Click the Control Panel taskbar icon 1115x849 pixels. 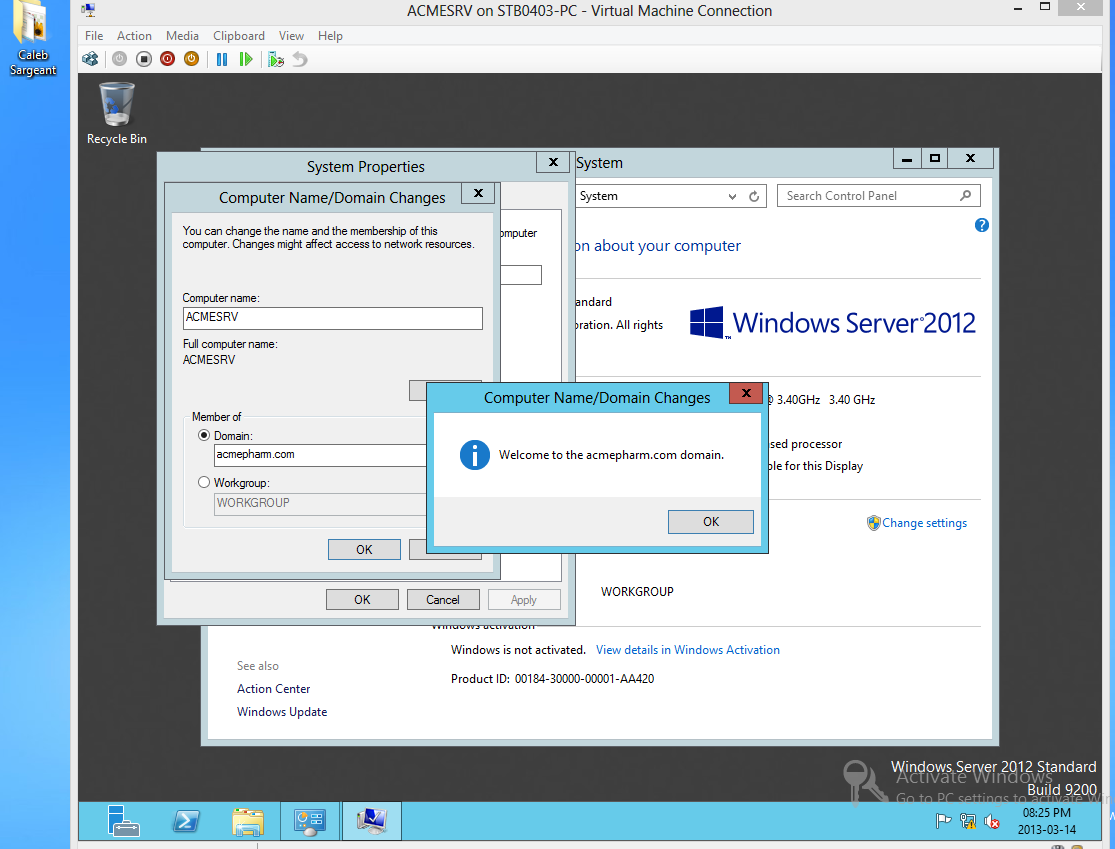pyautogui.click(x=310, y=821)
